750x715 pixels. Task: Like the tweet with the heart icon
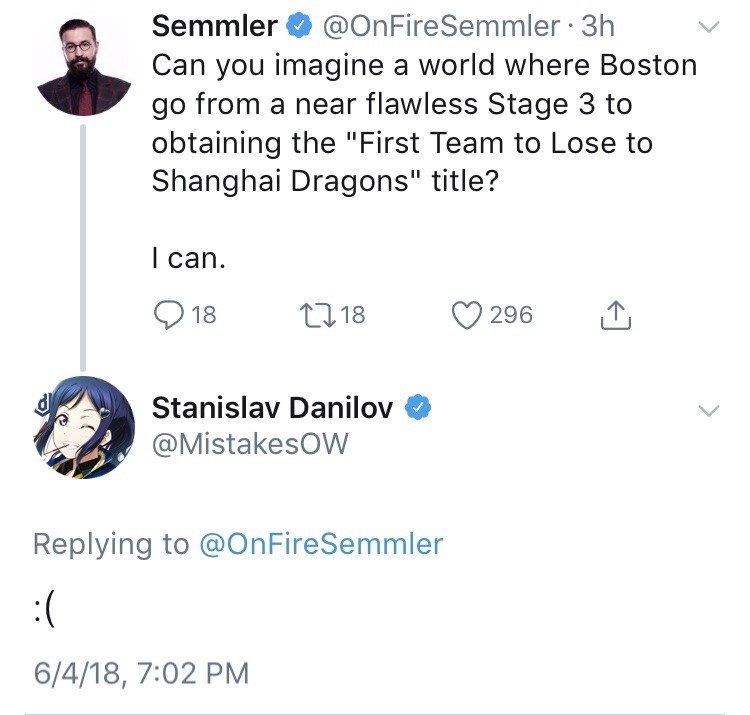pyautogui.click(x=467, y=315)
